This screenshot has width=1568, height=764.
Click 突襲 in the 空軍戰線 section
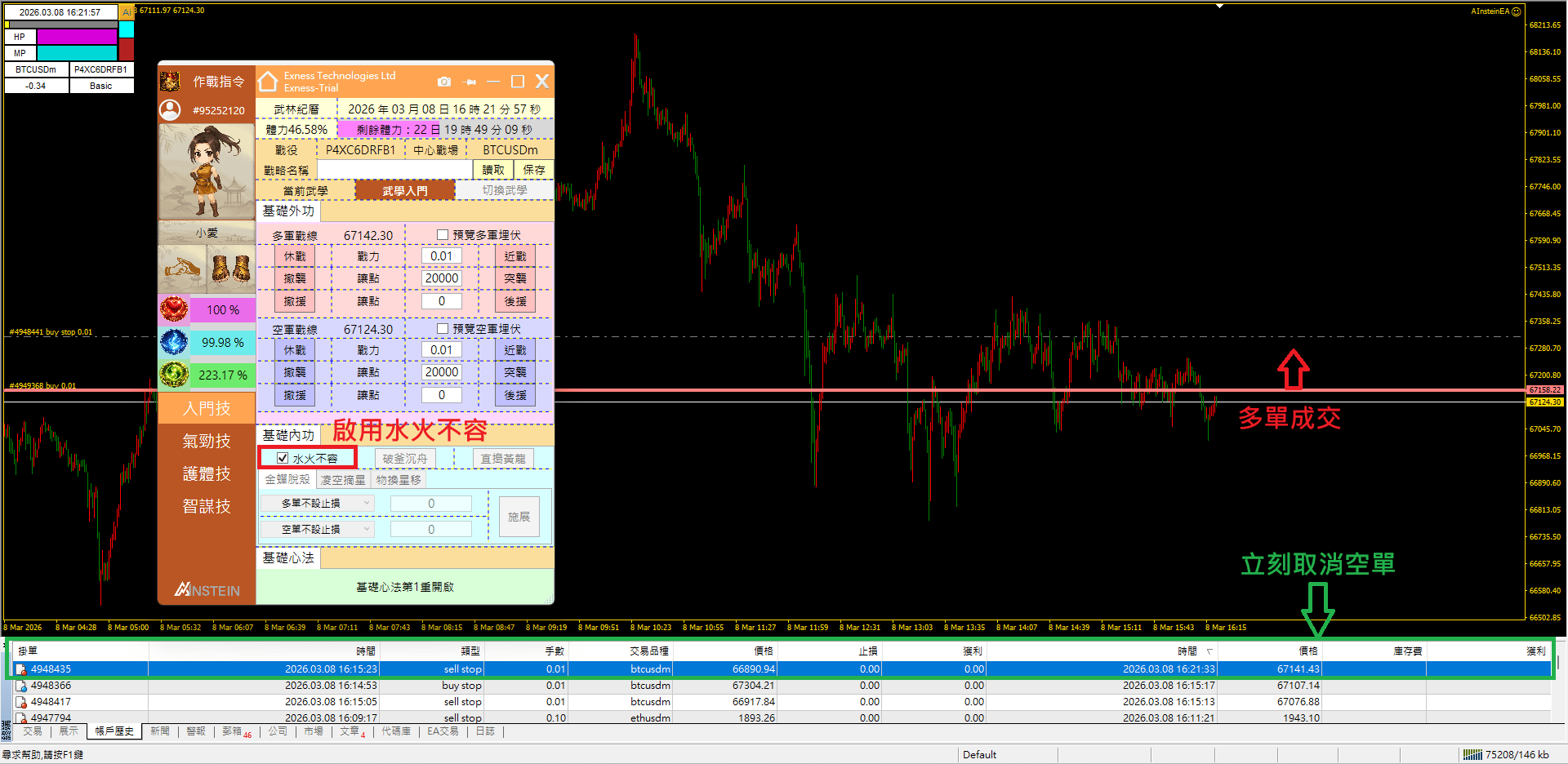515,372
